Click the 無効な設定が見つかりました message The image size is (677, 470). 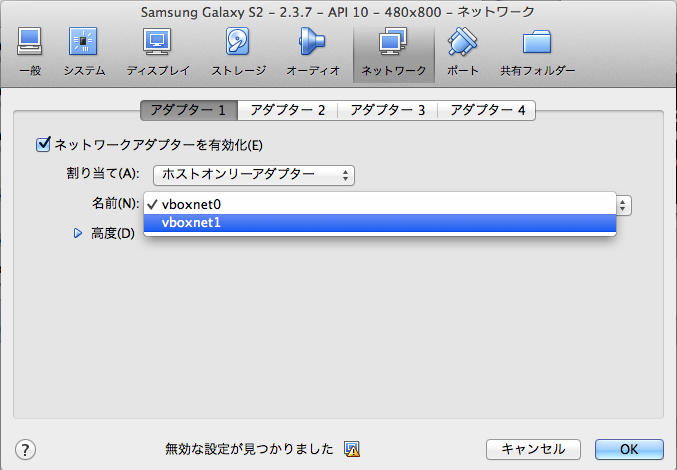pyautogui.click(x=249, y=449)
